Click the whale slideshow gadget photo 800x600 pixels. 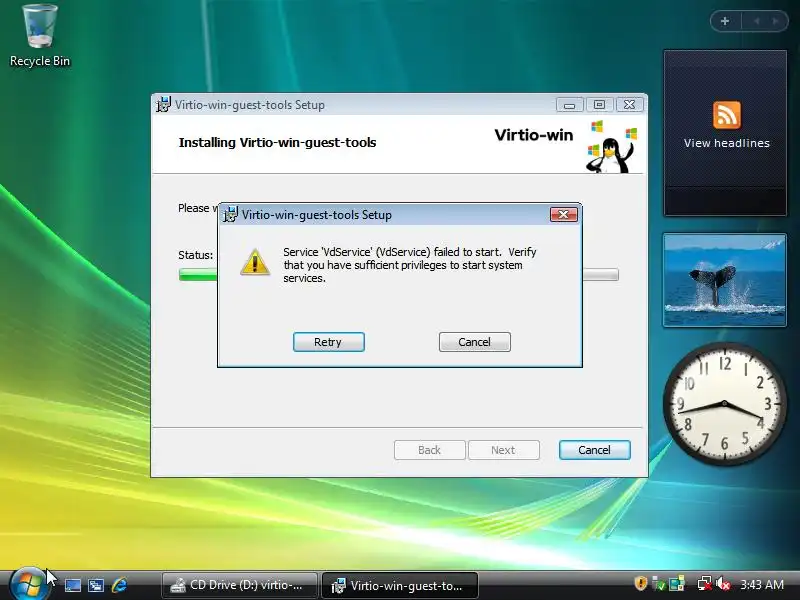click(724, 280)
